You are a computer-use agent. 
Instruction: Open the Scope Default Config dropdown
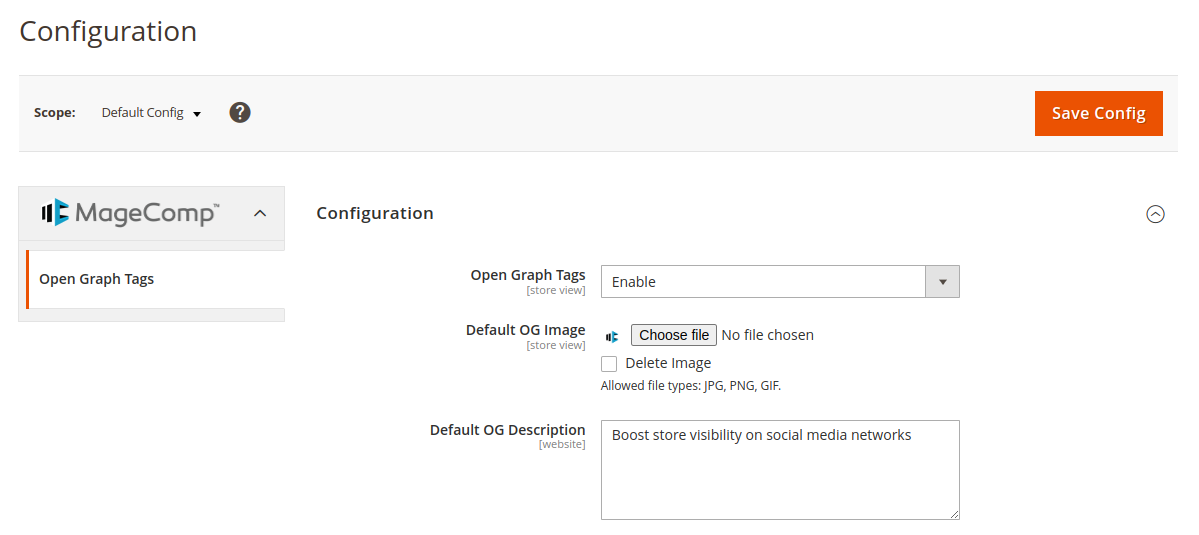[151, 113]
